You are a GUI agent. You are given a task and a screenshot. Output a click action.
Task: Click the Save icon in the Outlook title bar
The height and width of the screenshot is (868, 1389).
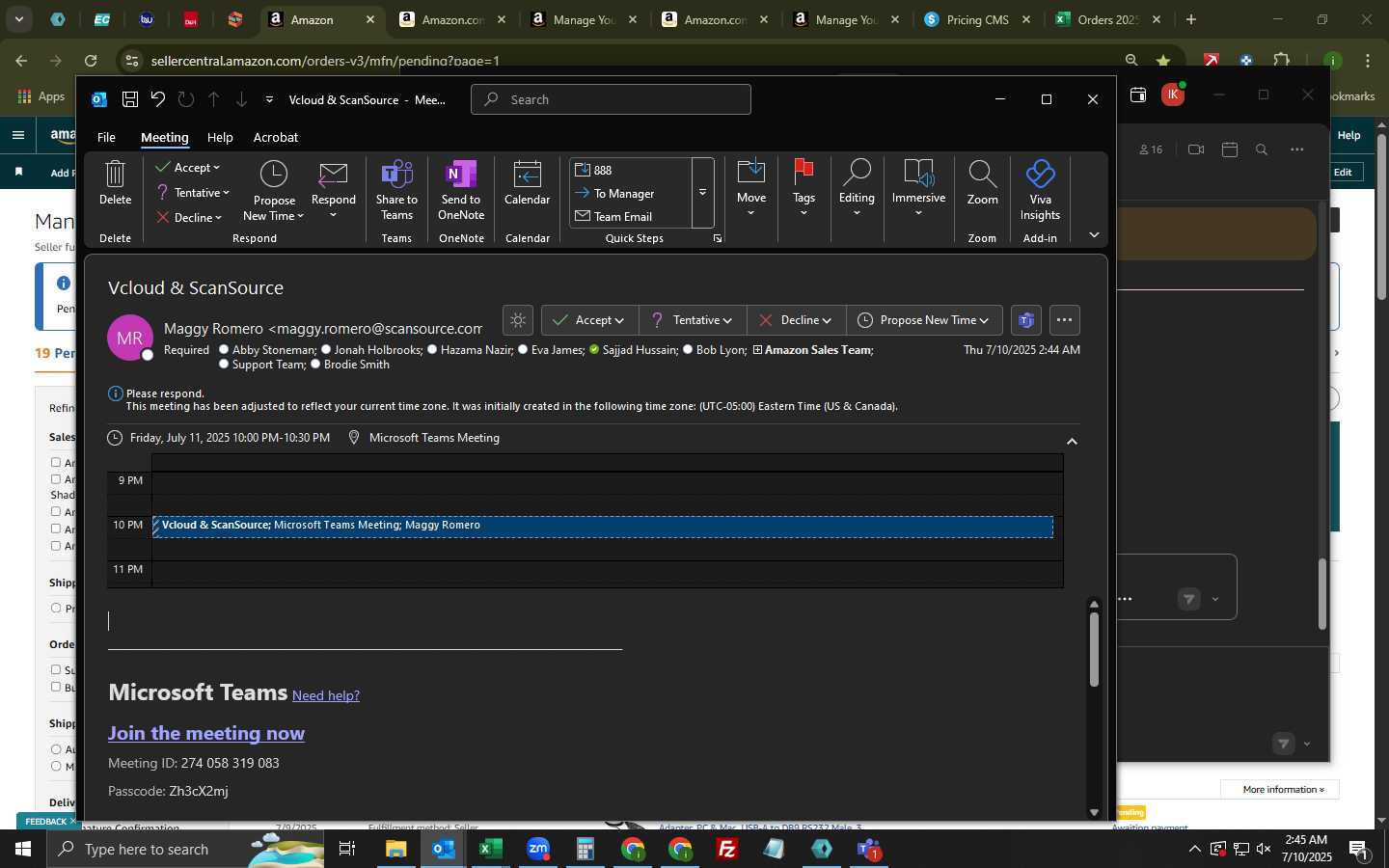(129, 99)
